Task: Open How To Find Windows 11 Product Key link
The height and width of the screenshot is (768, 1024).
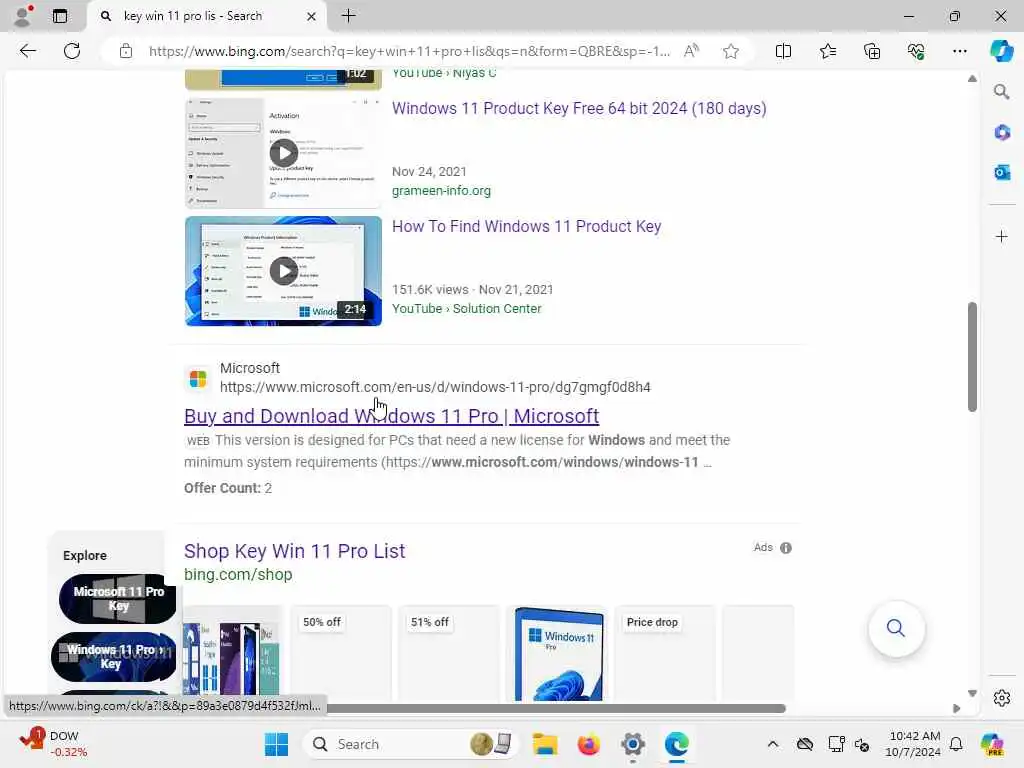Action: click(x=526, y=227)
